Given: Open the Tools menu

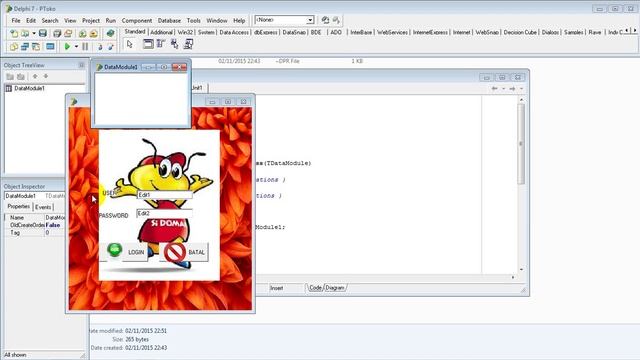Looking at the screenshot, I should click(193, 20).
